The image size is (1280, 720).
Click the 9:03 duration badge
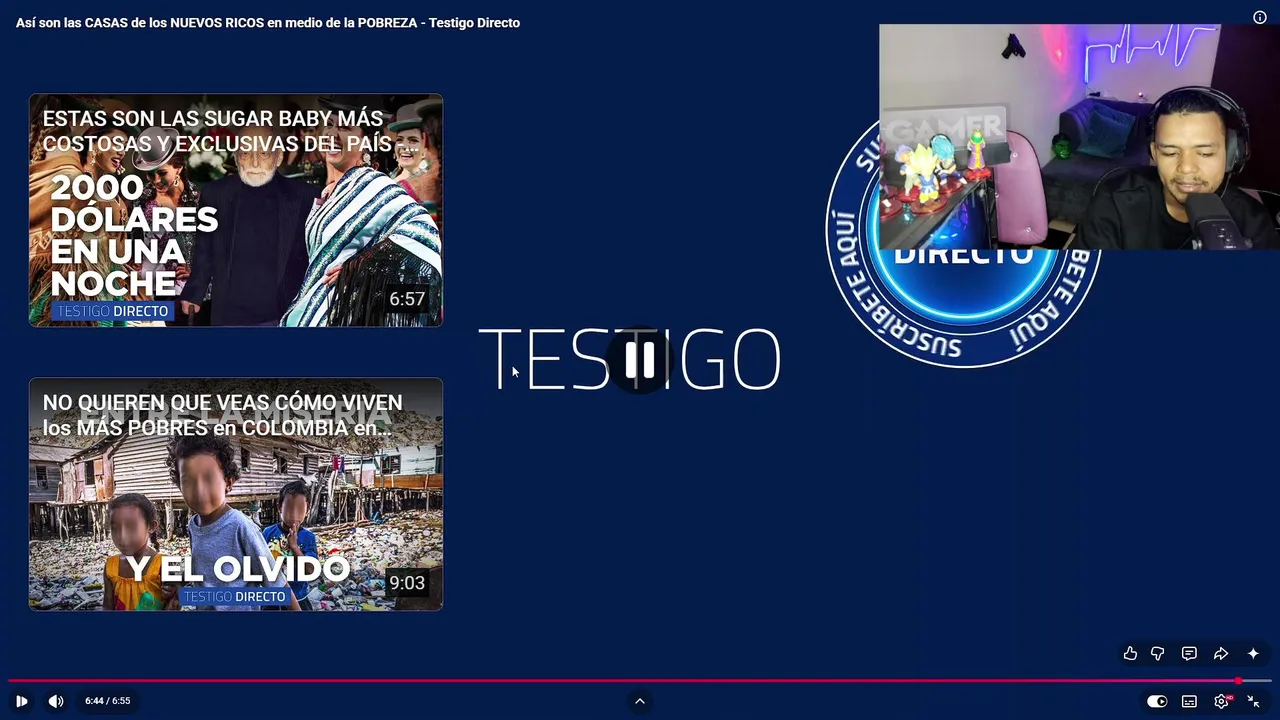407,583
